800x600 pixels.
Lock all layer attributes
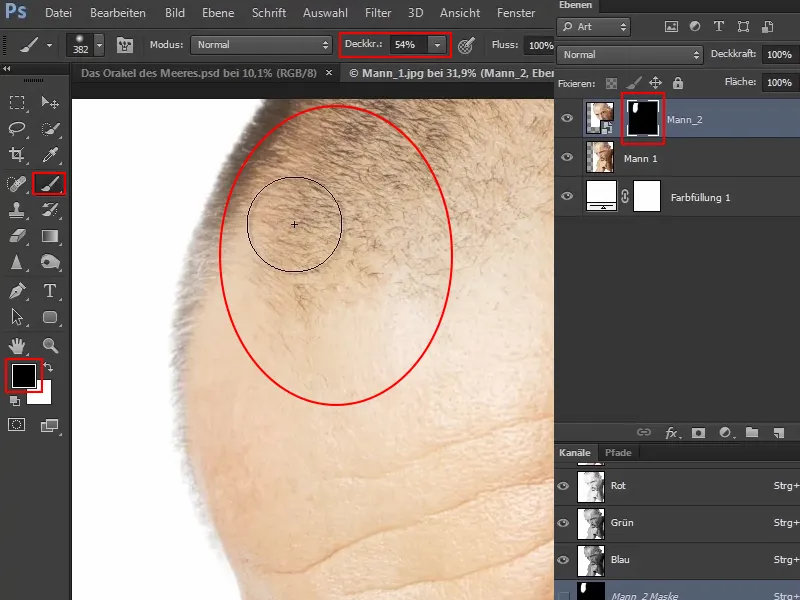point(678,83)
